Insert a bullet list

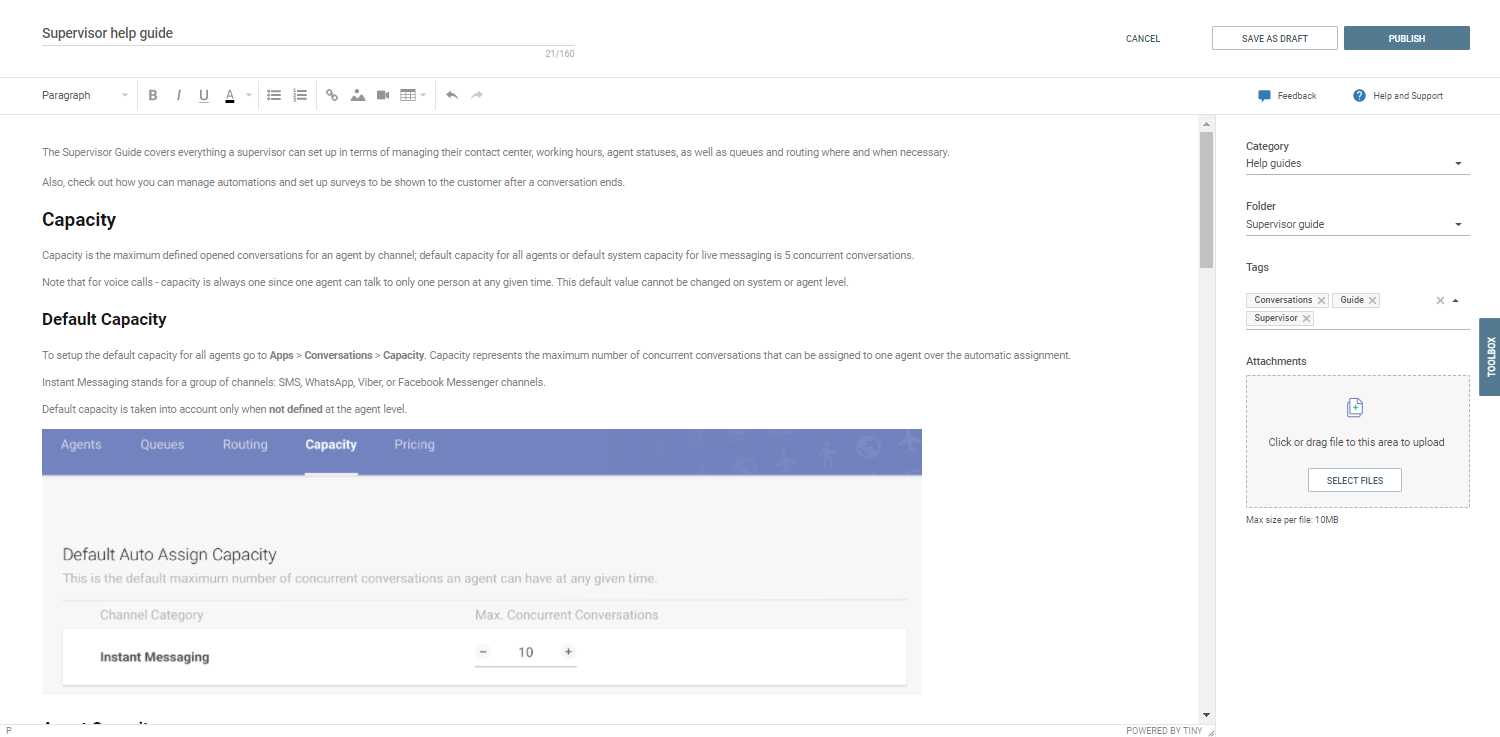coord(274,96)
